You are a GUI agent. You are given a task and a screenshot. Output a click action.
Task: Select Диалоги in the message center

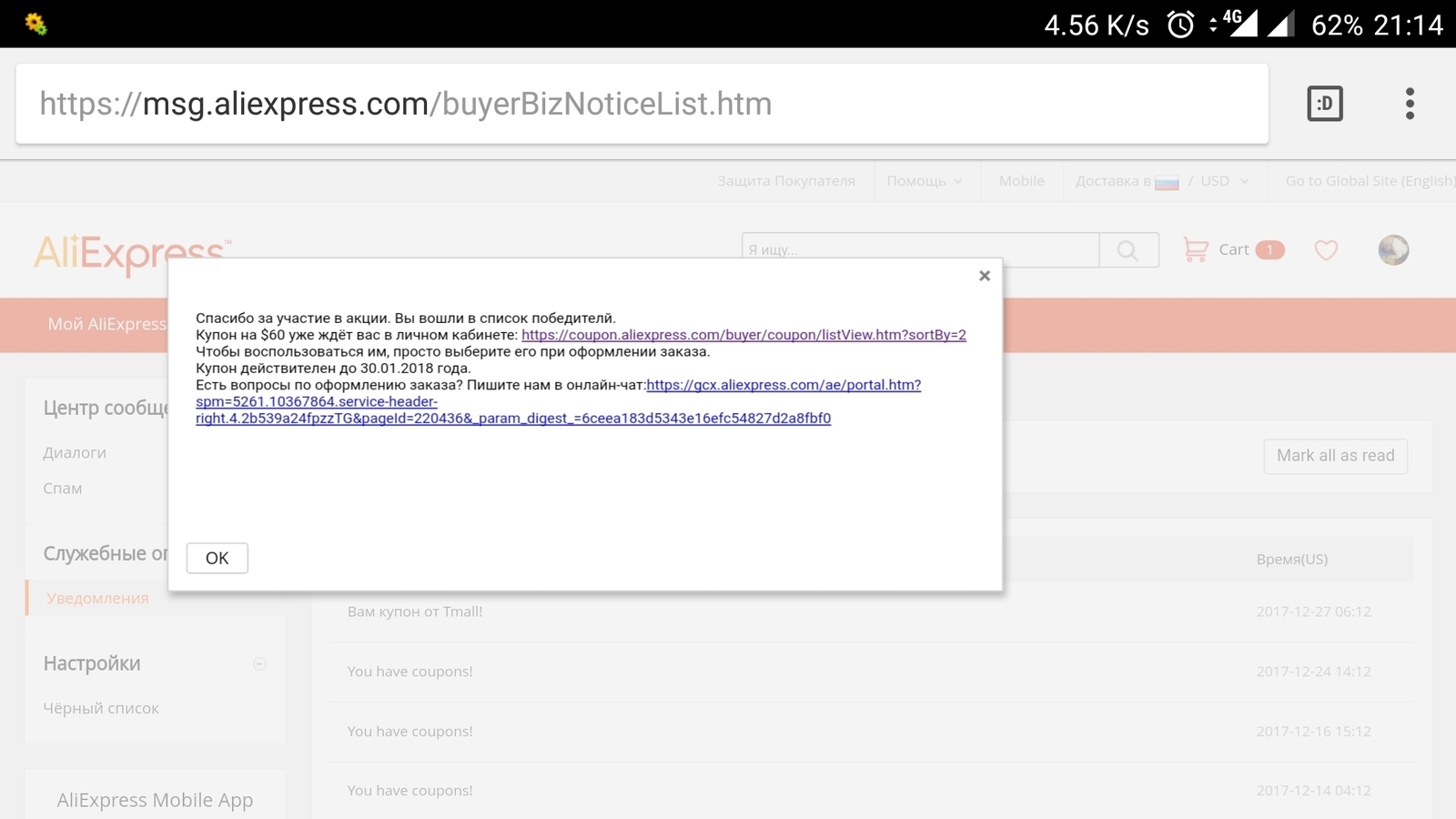(75, 452)
